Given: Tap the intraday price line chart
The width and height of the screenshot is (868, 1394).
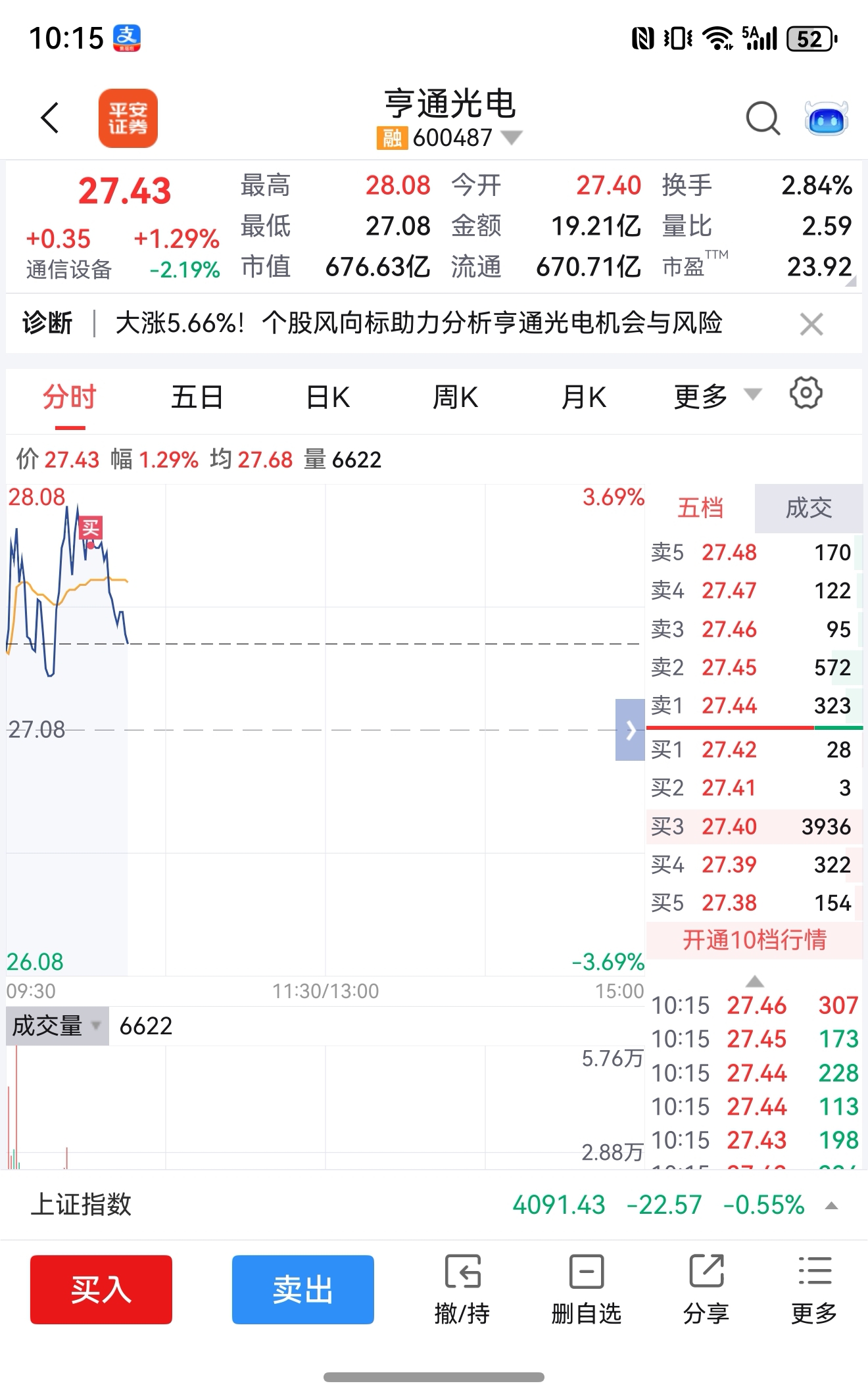Looking at the screenshot, I should tap(325, 730).
